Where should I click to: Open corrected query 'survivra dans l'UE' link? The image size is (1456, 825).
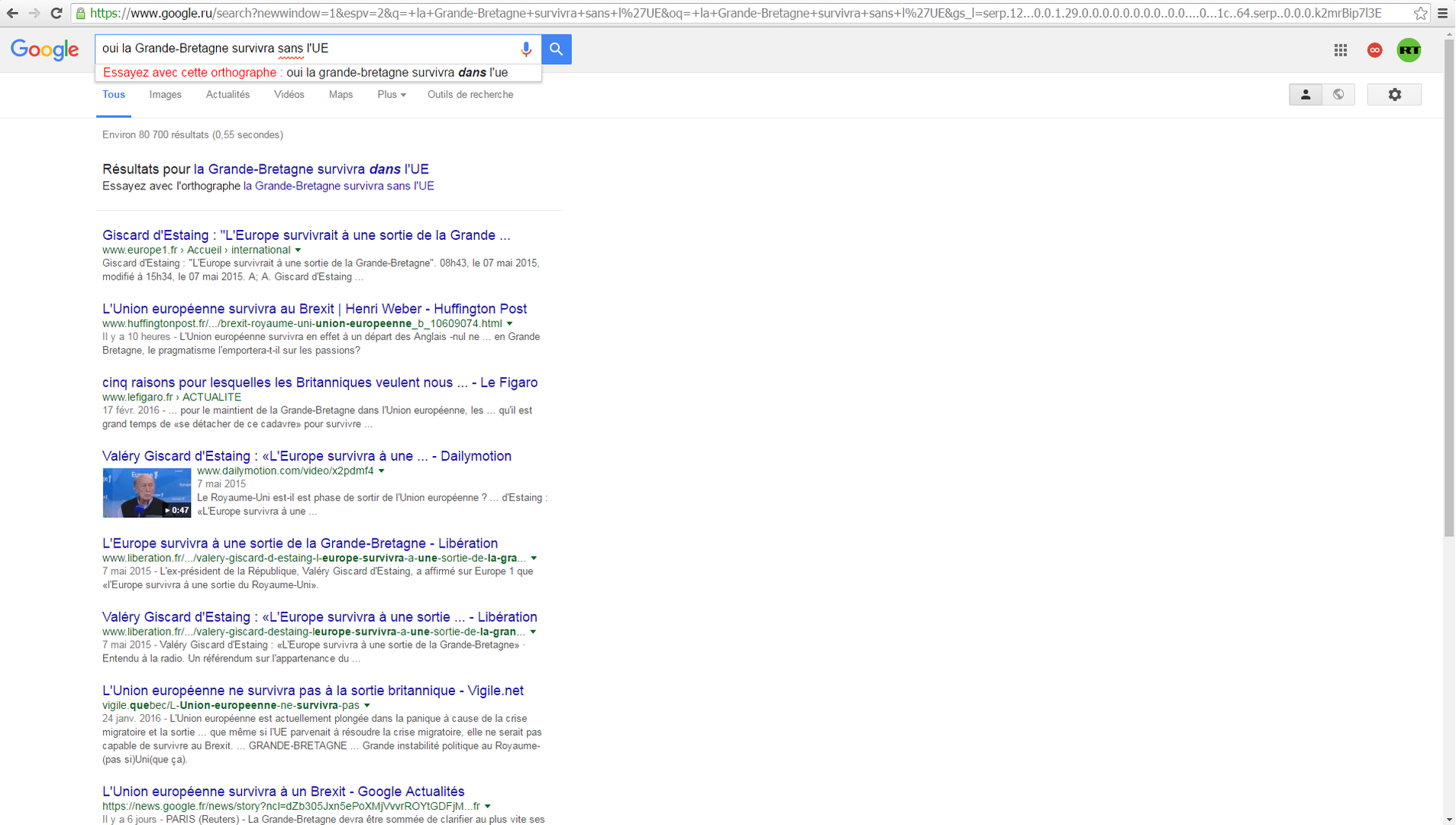point(312,169)
